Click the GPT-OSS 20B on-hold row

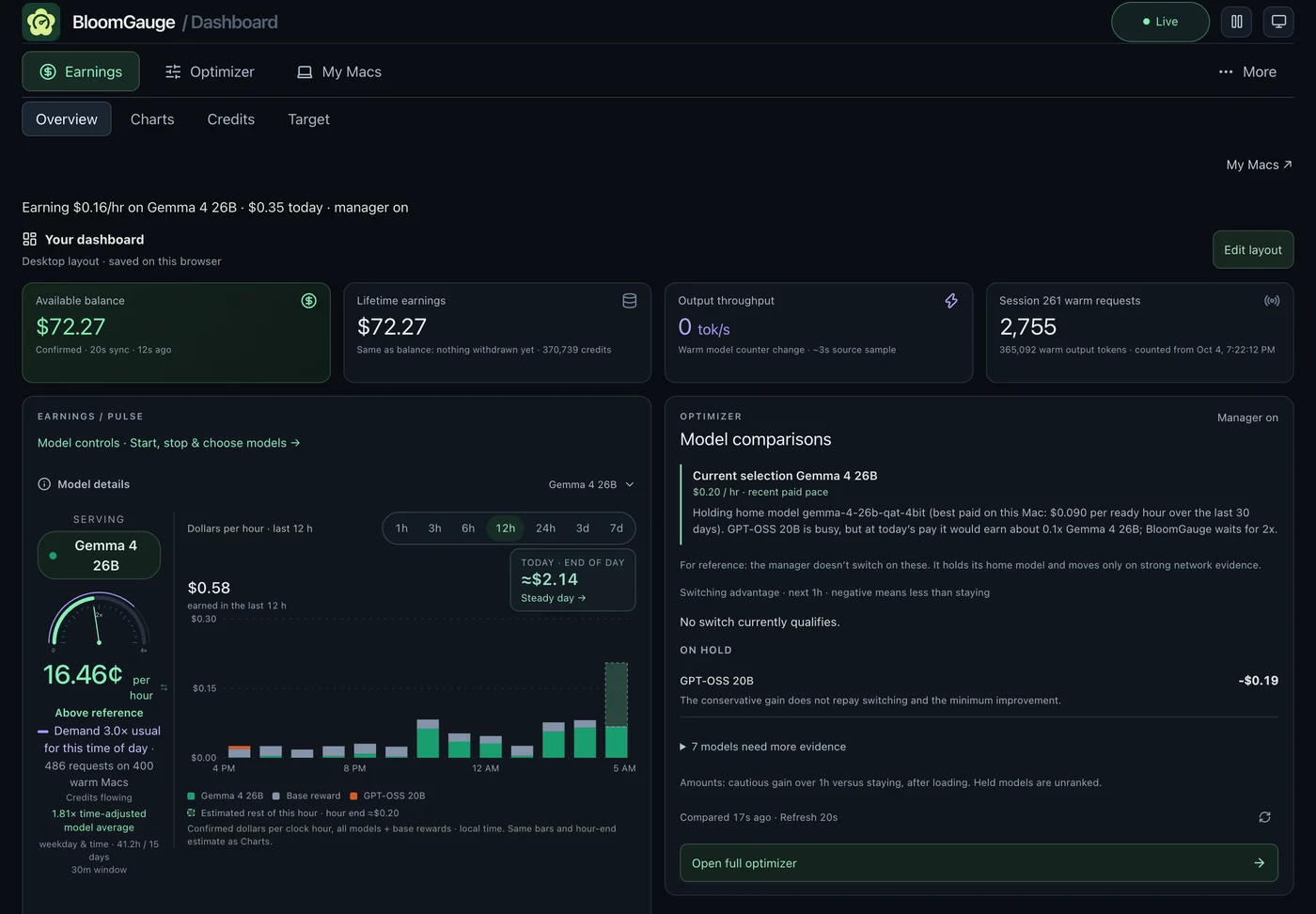[x=979, y=690]
